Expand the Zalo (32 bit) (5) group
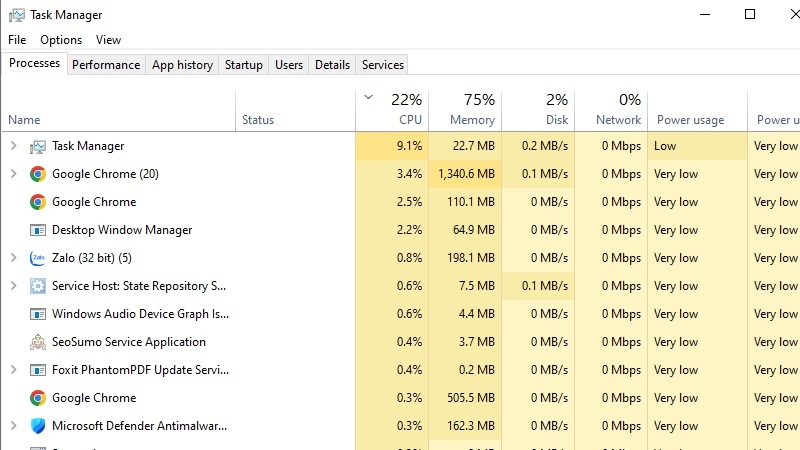The width and height of the screenshot is (800, 450). (x=14, y=258)
